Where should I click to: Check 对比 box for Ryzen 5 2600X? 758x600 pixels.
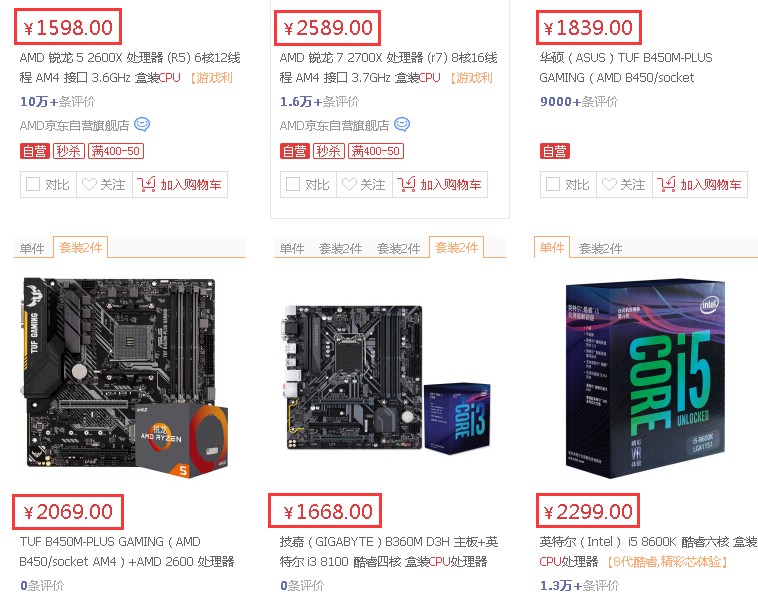pyautogui.click(x=33, y=184)
